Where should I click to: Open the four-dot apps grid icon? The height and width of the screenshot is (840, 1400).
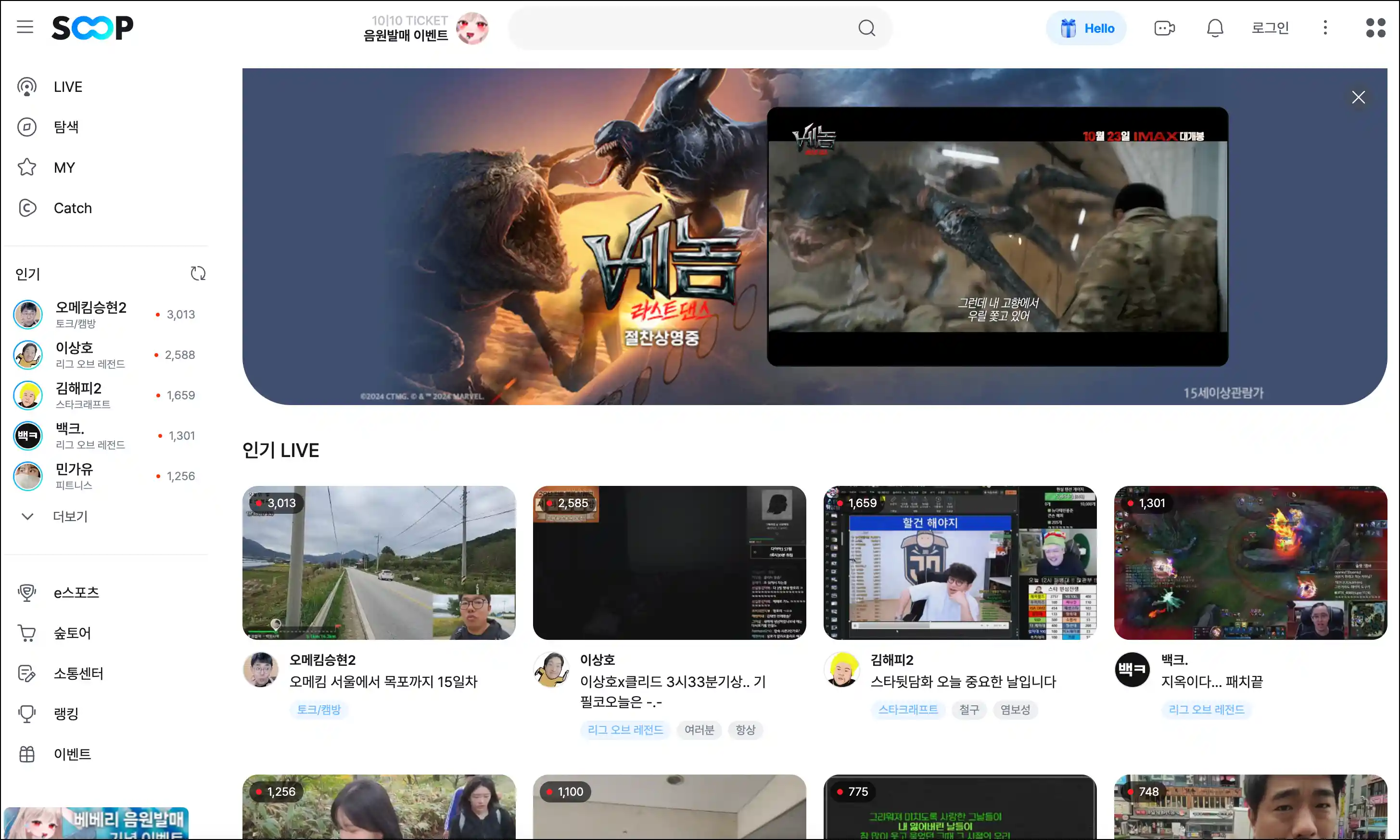1375,28
